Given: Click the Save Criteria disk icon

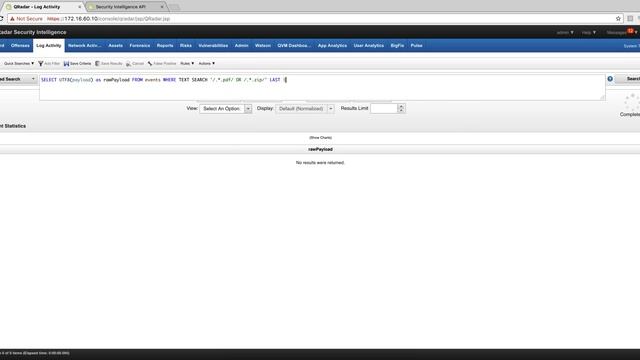Looking at the screenshot, I should (66, 64).
